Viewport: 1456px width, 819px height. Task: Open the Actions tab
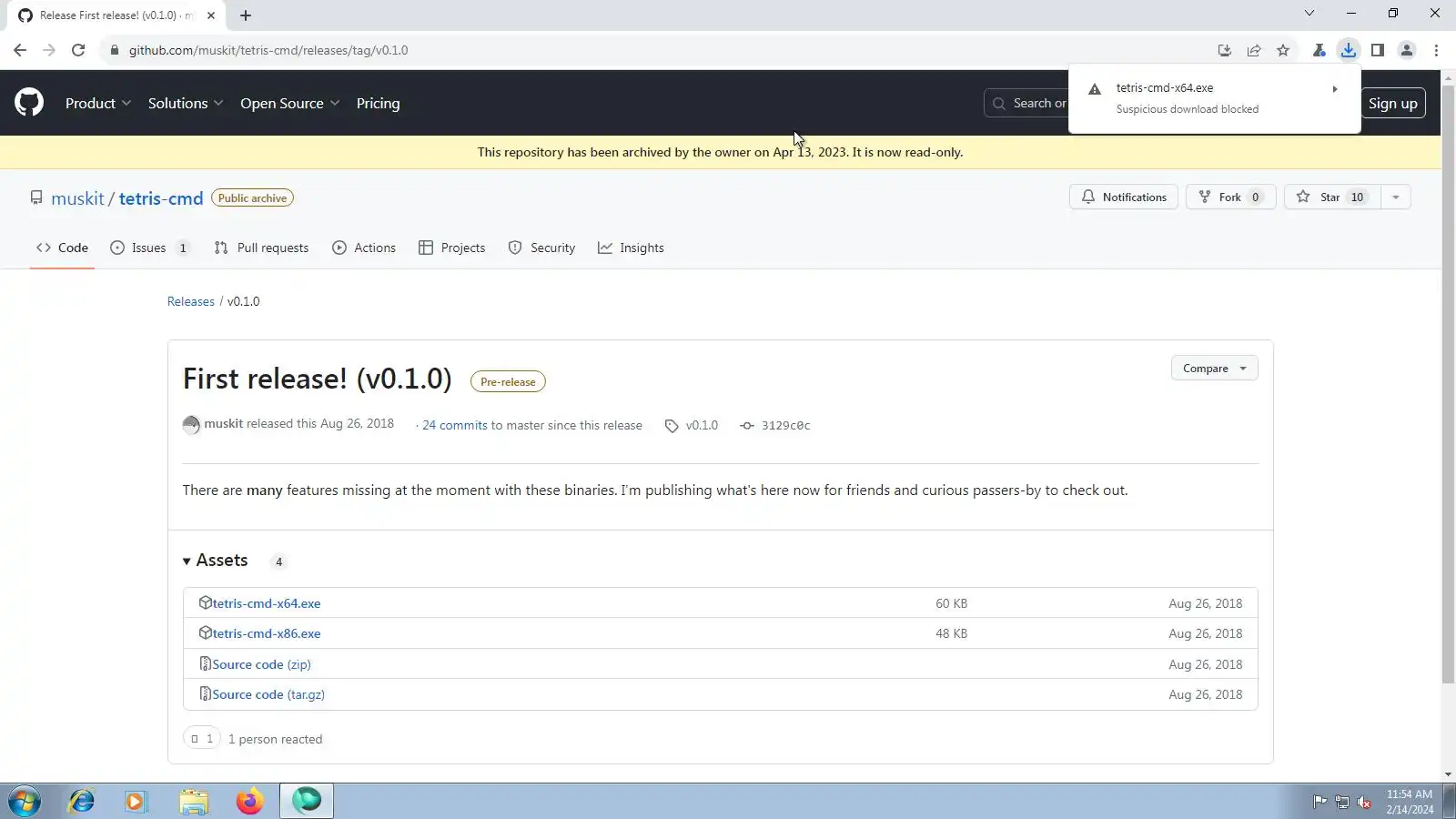tap(364, 248)
